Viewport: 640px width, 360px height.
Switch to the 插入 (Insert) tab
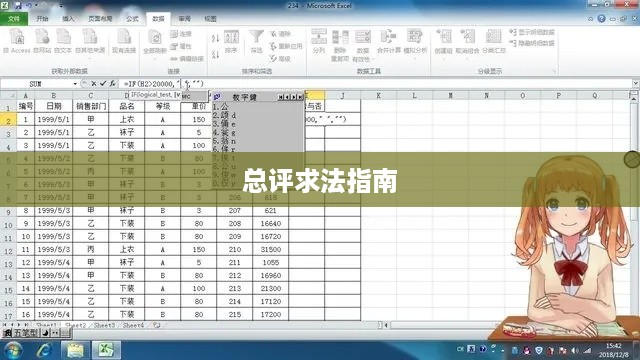(x=68, y=19)
